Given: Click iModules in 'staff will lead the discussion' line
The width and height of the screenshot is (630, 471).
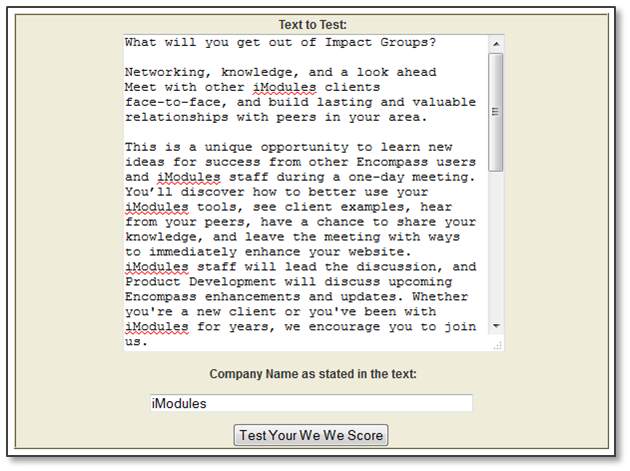Looking at the screenshot, I should [x=156, y=267].
